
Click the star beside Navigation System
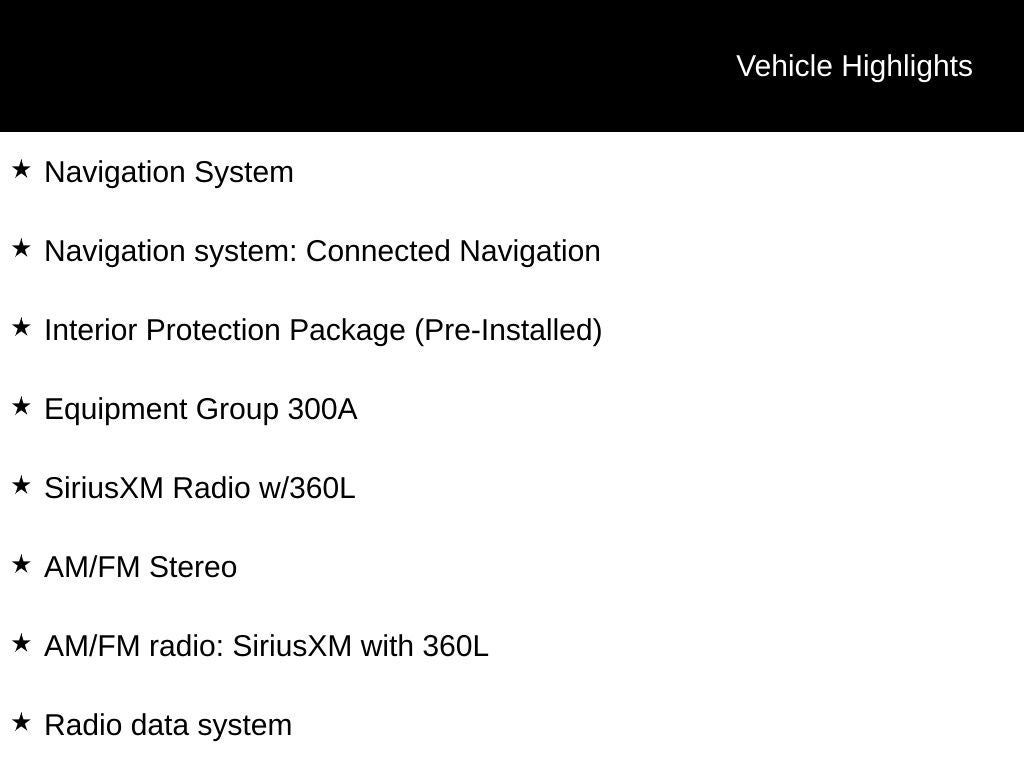pos(21,170)
